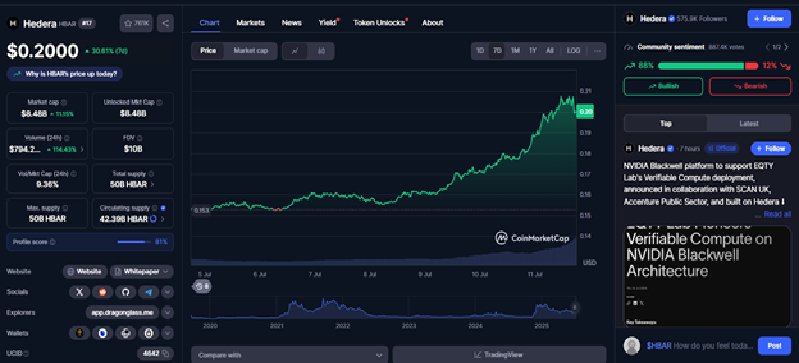Go to next community sentiment page arrow
This screenshot has width=799, height=363.
785,47
